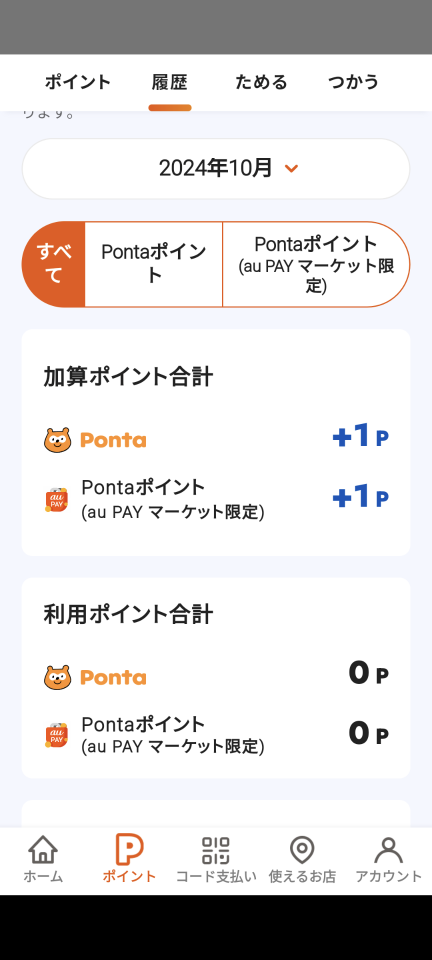Click the orange chevron beside 2024年10月
The image size is (432, 960).
292,168
